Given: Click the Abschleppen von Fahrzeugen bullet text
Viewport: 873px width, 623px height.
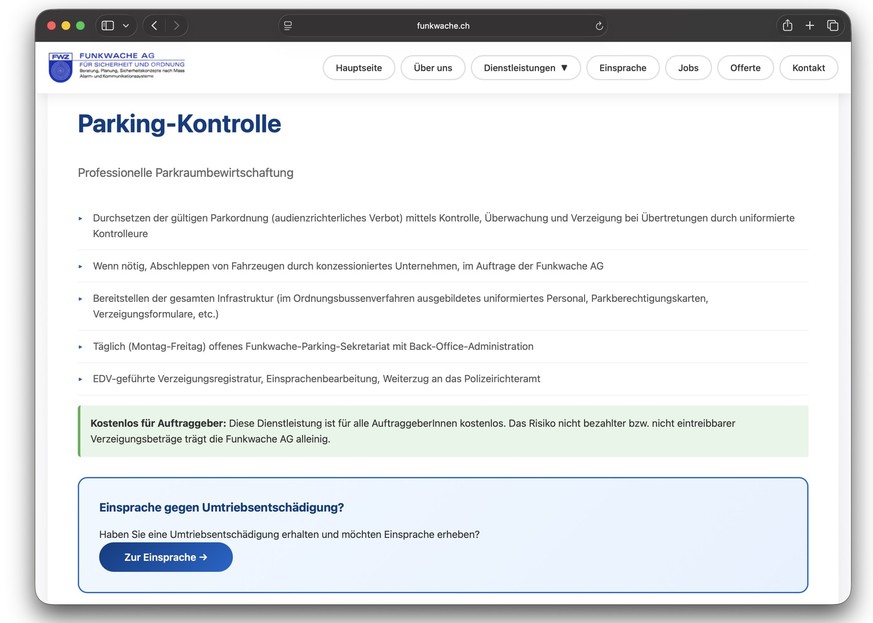Looking at the screenshot, I should pyautogui.click(x=348, y=266).
